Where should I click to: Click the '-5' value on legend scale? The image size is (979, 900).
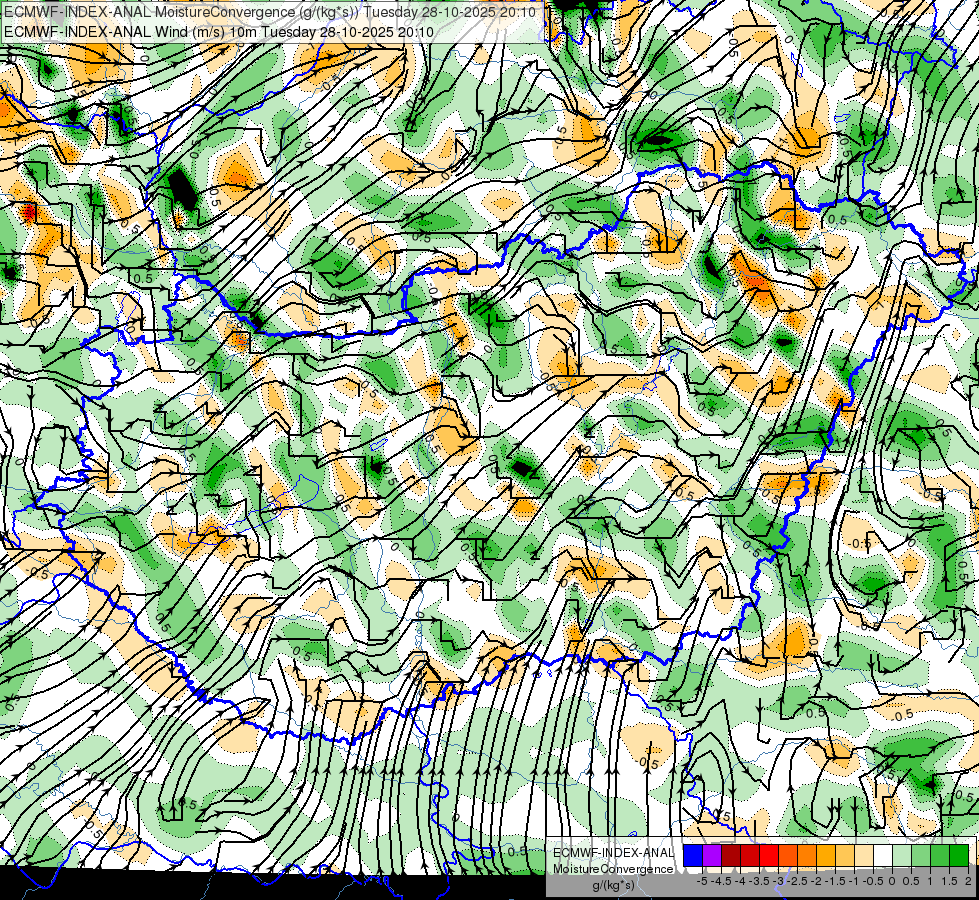pos(702,881)
